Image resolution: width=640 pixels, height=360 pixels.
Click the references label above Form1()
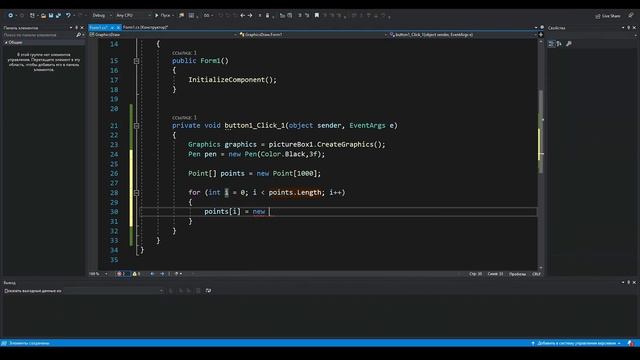pyautogui.click(x=184, y=53)
